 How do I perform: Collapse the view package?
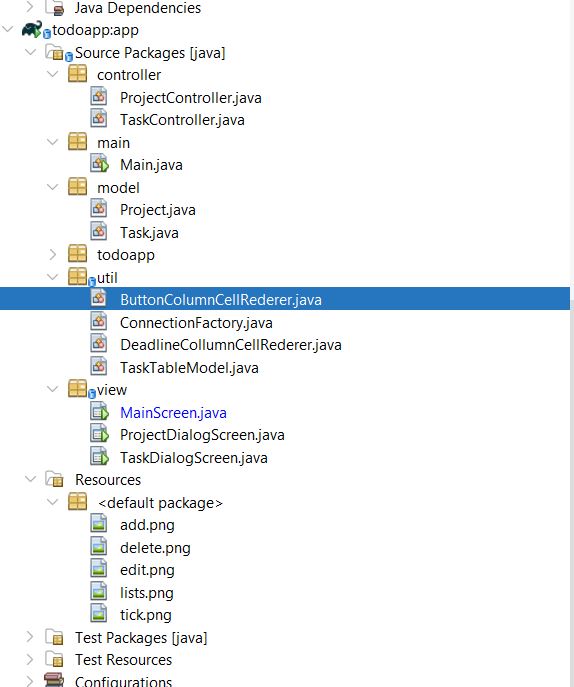click(53, 389)
